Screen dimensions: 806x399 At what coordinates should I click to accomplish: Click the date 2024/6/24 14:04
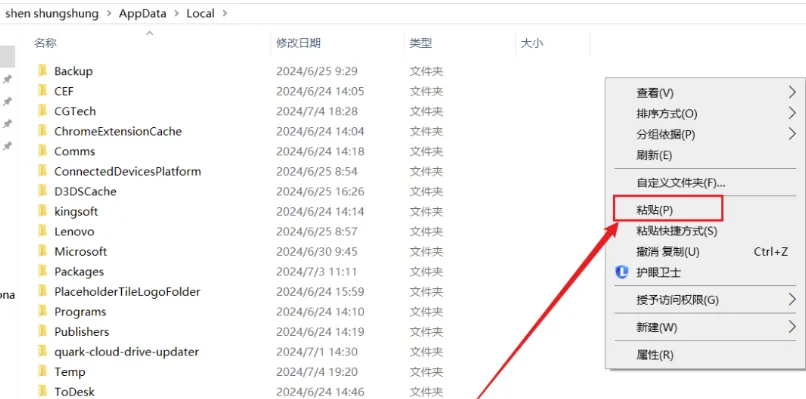(x=320, y=131)
